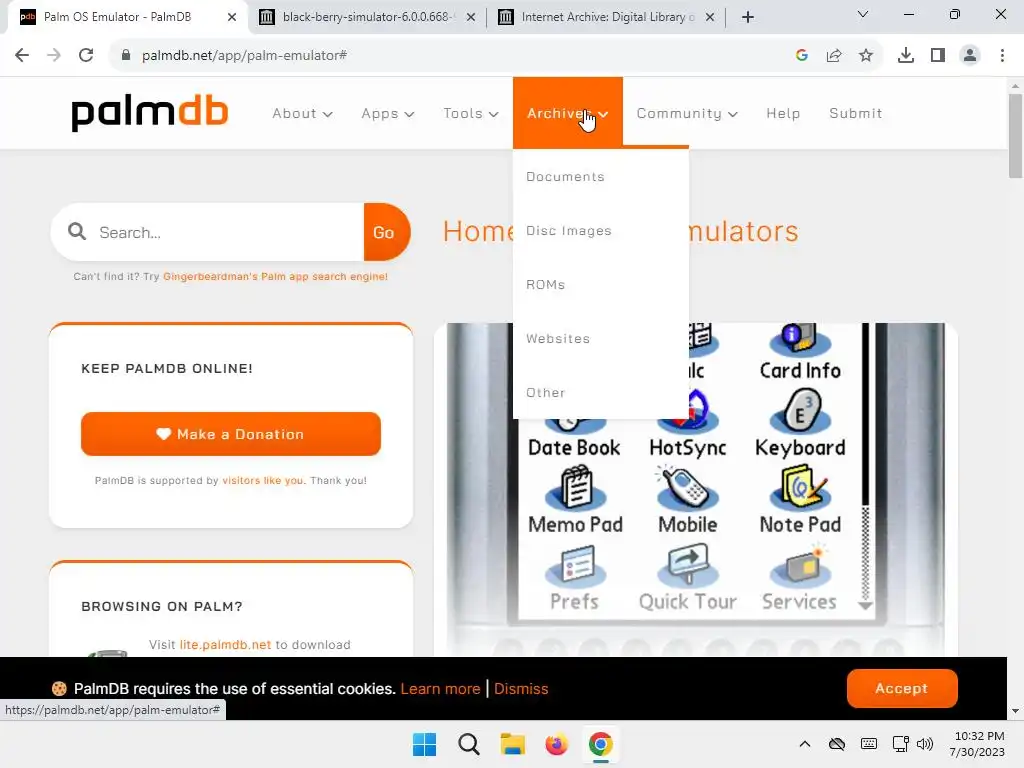Click Make a Donation button
Viewport: 1024px width, 768px height.
pyautogui.click(x=231, y=434)
